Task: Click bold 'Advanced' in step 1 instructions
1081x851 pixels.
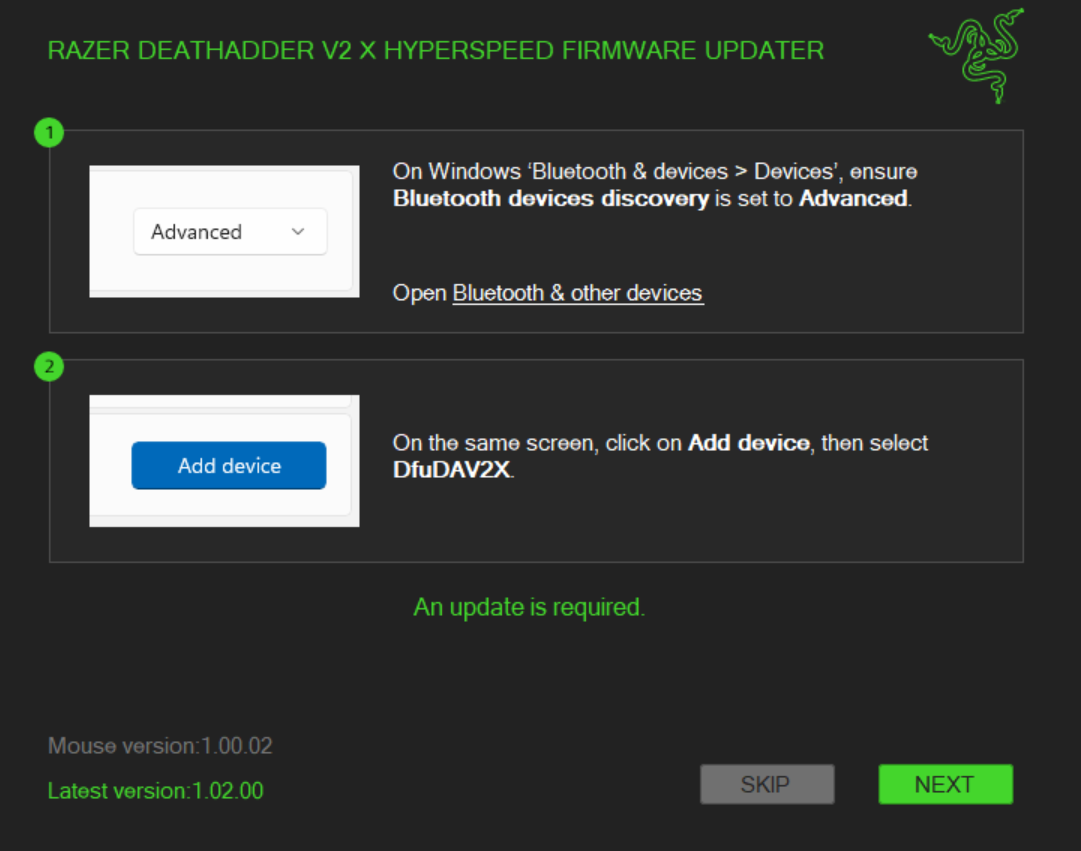Action: [853, 199]
